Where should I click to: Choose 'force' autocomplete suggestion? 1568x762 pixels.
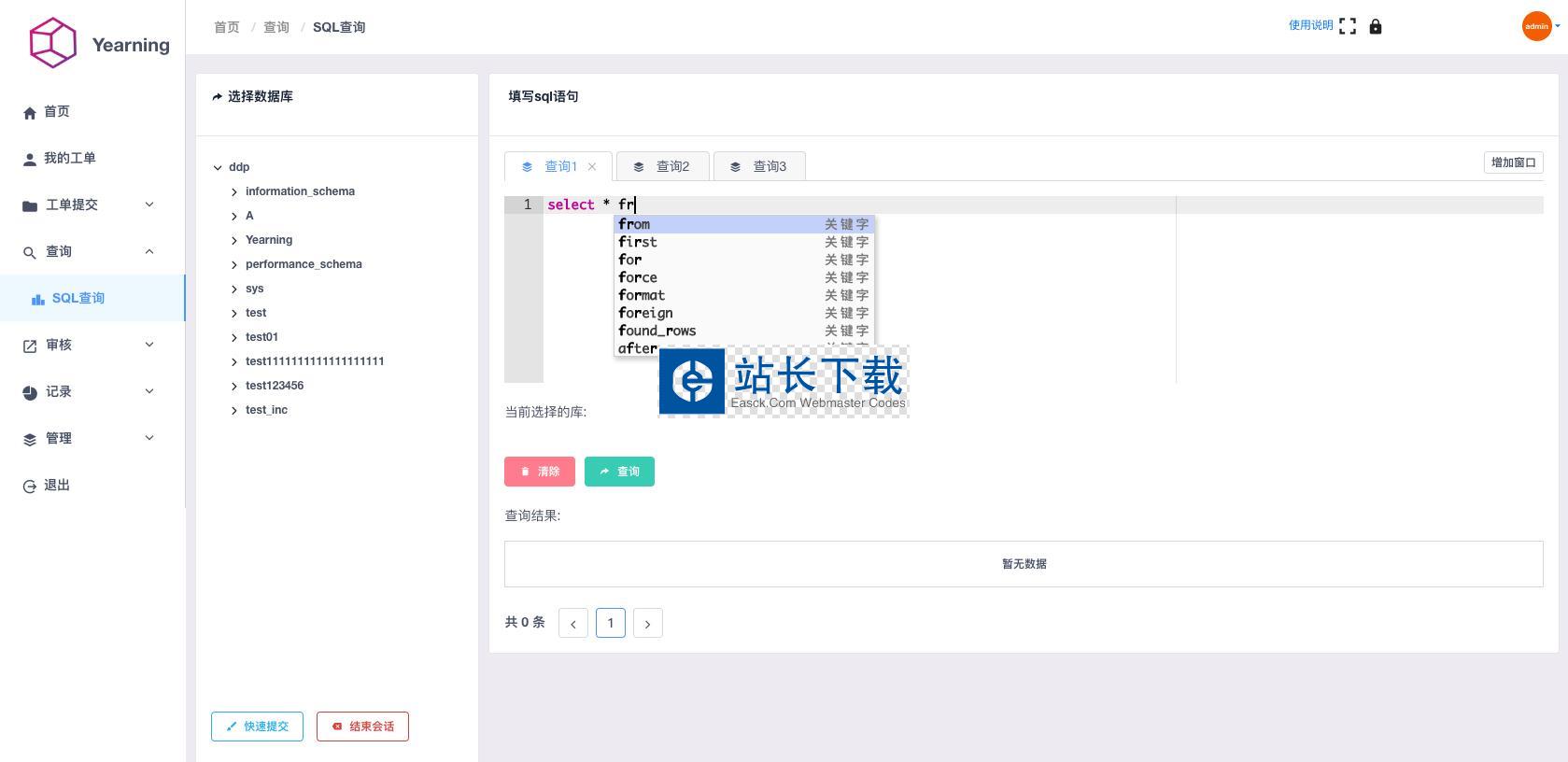tap(744, 277)
